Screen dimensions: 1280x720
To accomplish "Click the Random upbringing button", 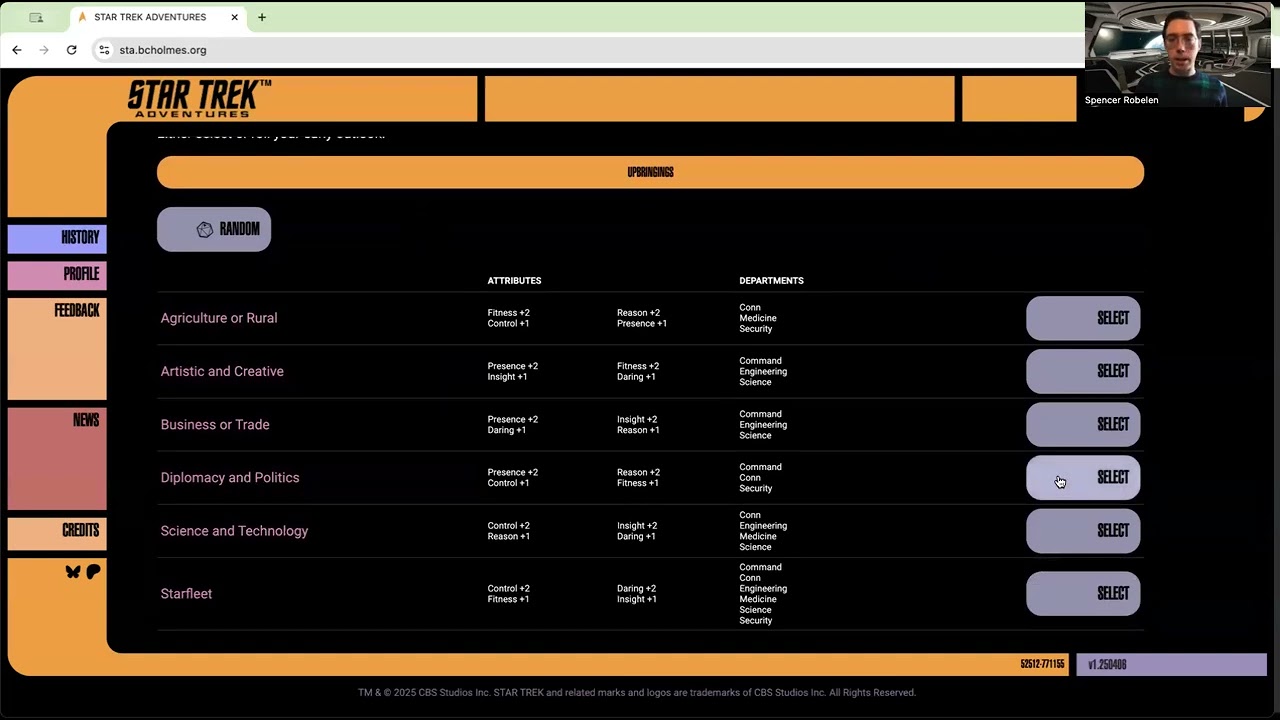I will 214,229.
